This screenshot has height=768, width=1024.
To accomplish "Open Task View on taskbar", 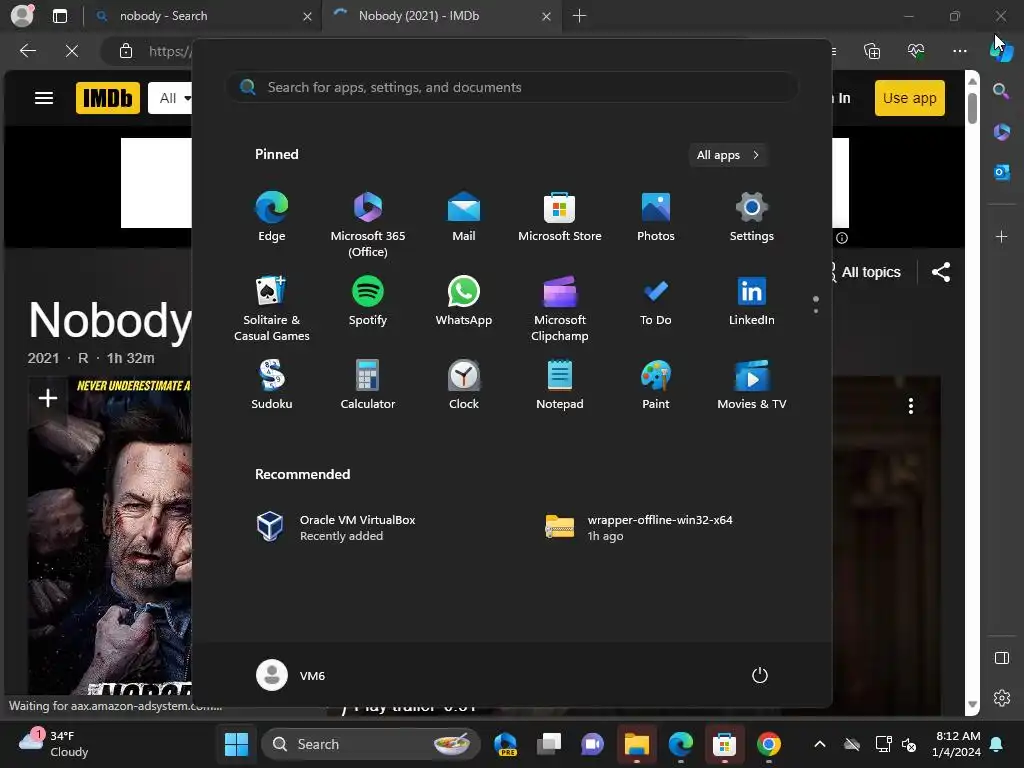I will pyautogui.click(x=549, y=744).
